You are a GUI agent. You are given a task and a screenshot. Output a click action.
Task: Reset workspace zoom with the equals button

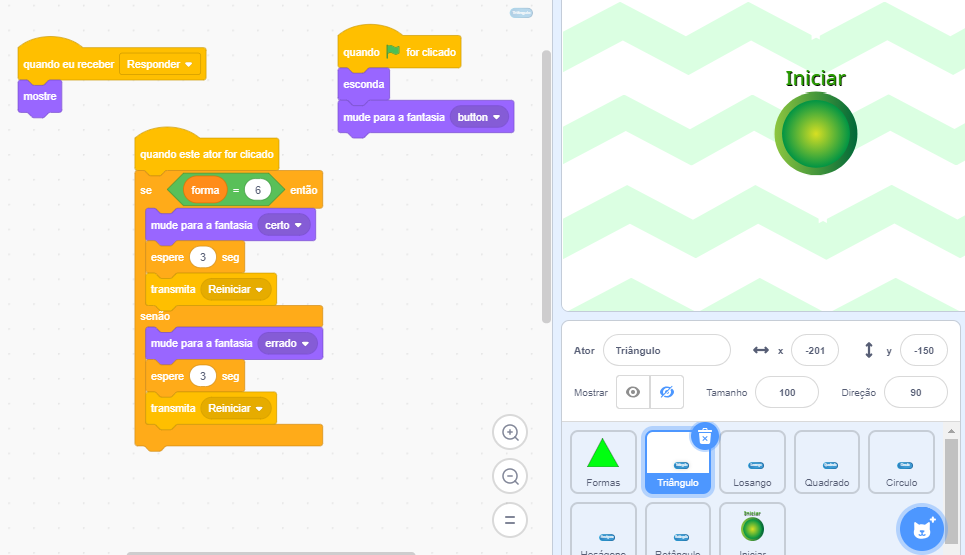[510, 520]
